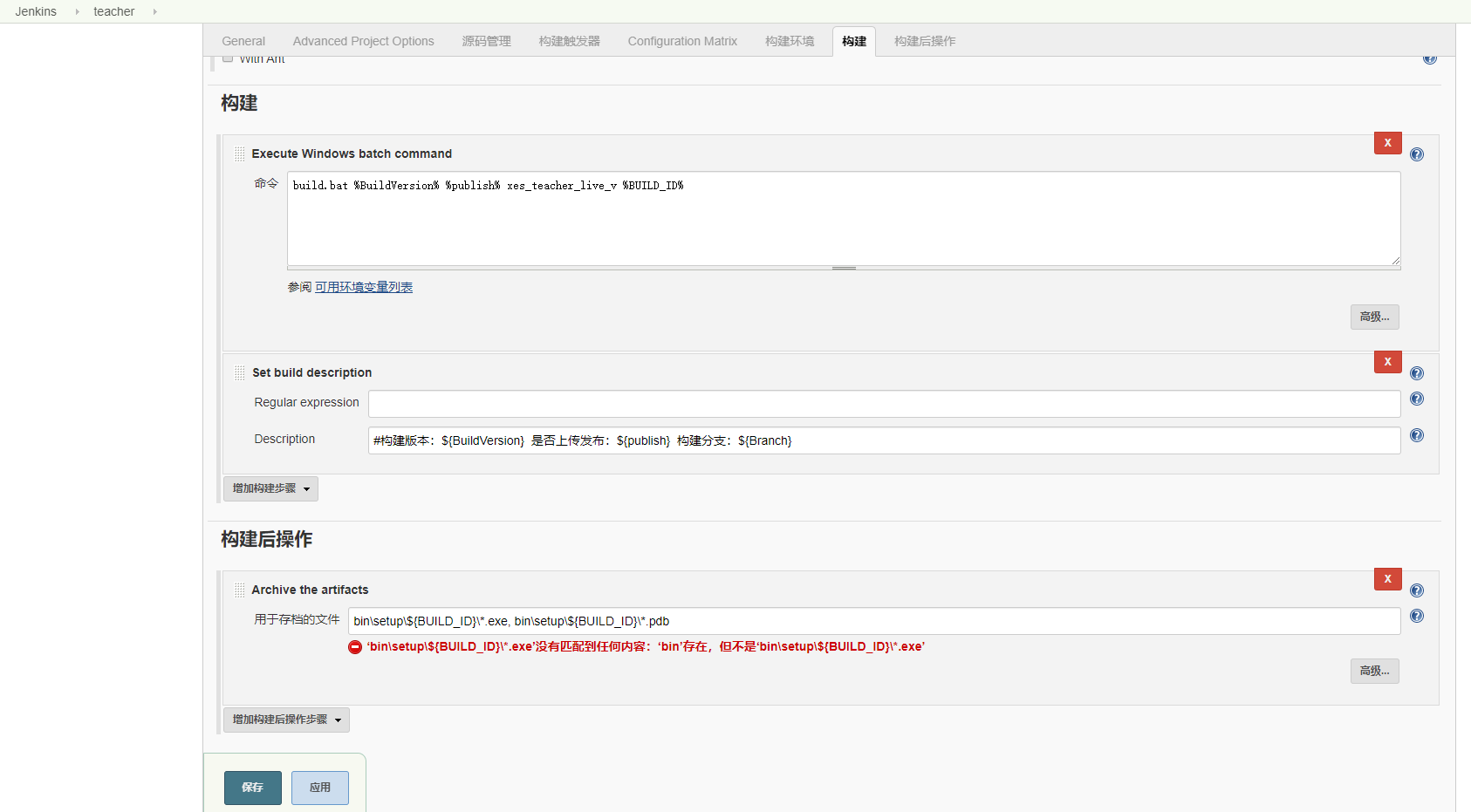The image size is (1471, 812).
Task: Select the 构建 tab
Action: click(x=854, y=41)
